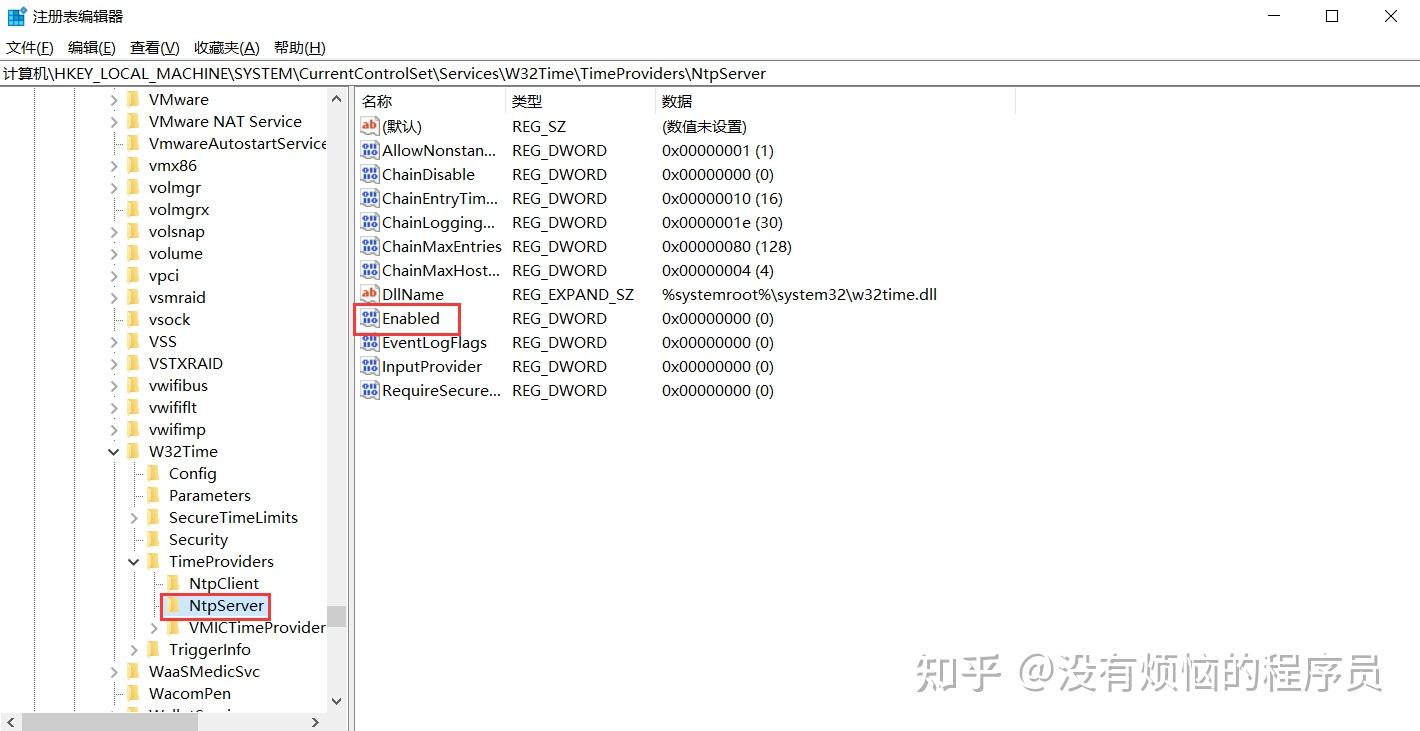Click the binary icon beside EventLogFlags
Viewport: 1420px width, 731px height.
coord(369,342)
